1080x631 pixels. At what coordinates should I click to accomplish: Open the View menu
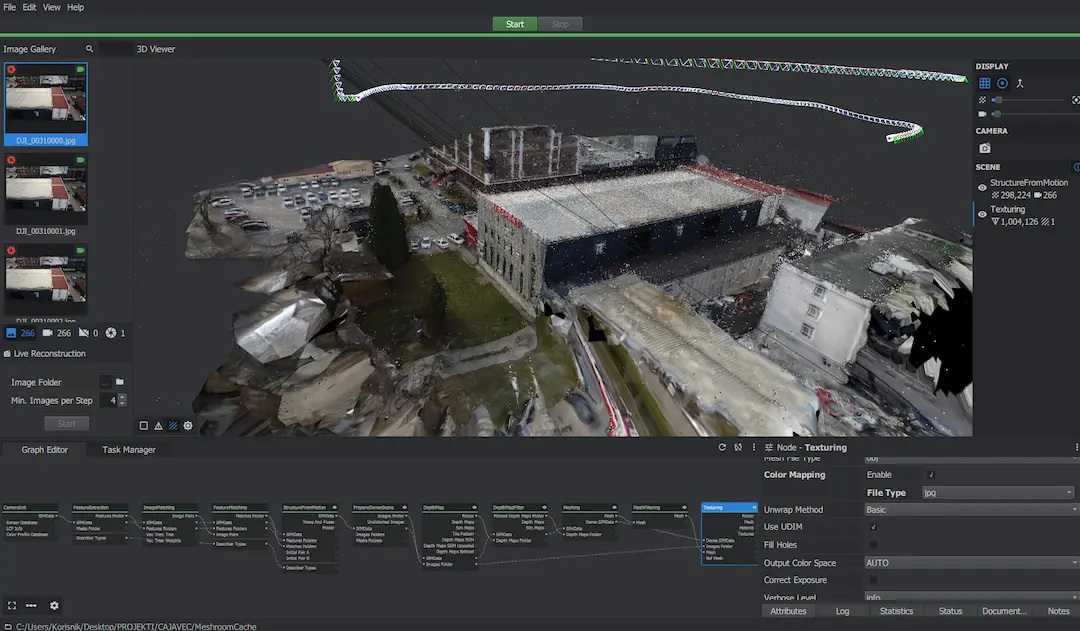coord(51,7)
